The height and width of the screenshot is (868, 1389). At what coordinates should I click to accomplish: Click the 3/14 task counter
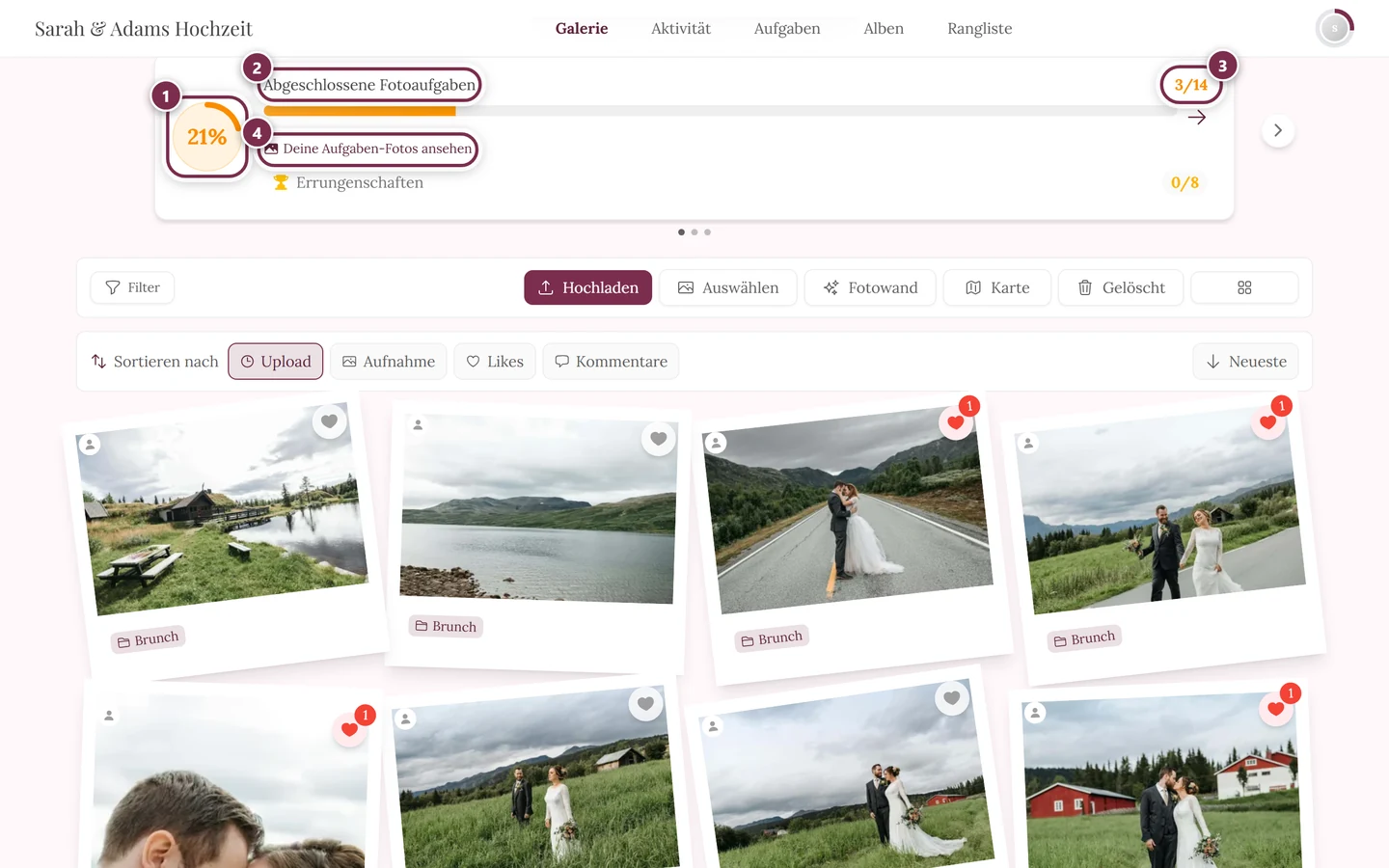[1191, 85]
